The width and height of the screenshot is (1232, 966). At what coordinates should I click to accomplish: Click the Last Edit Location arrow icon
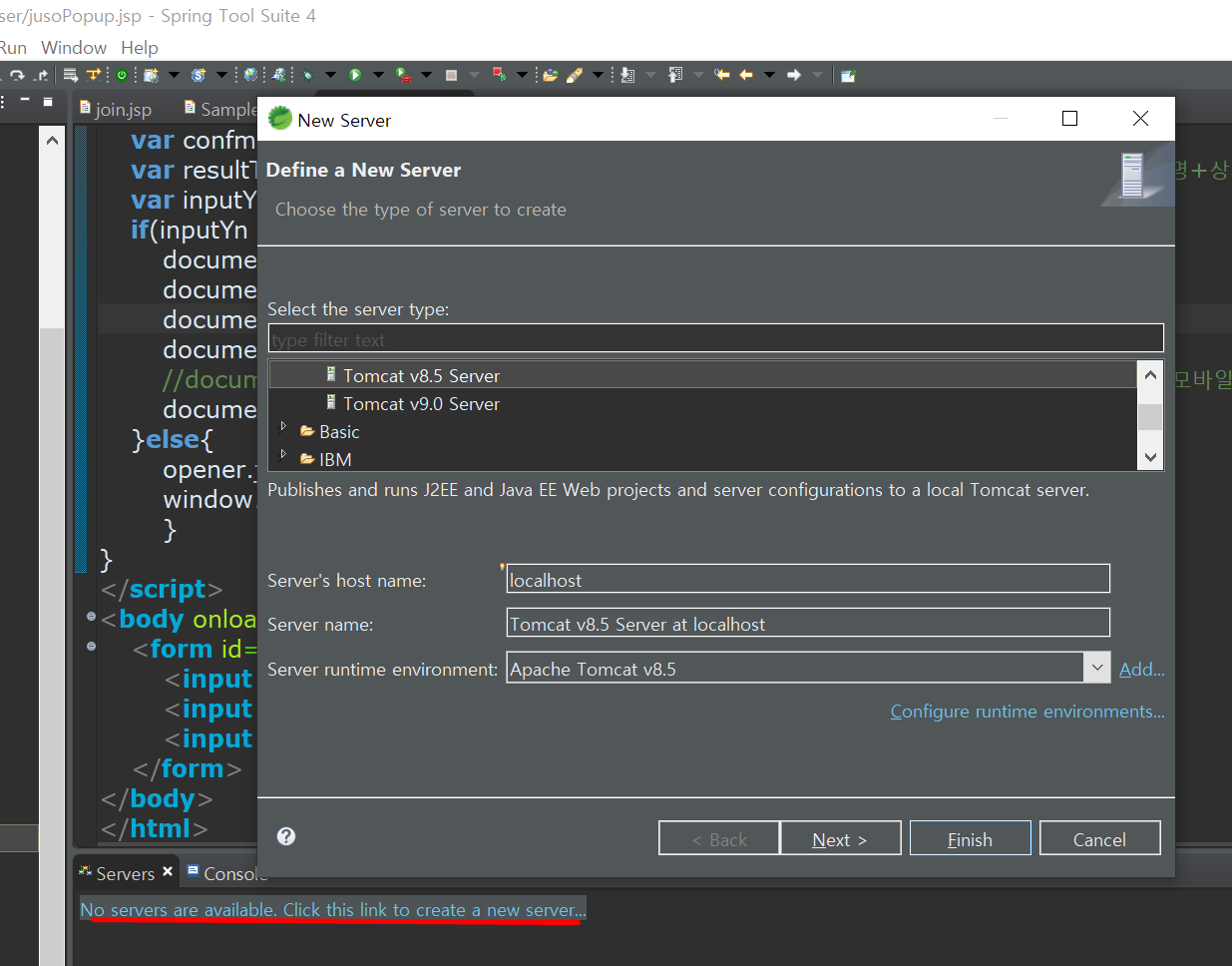[x=721, y=75]
